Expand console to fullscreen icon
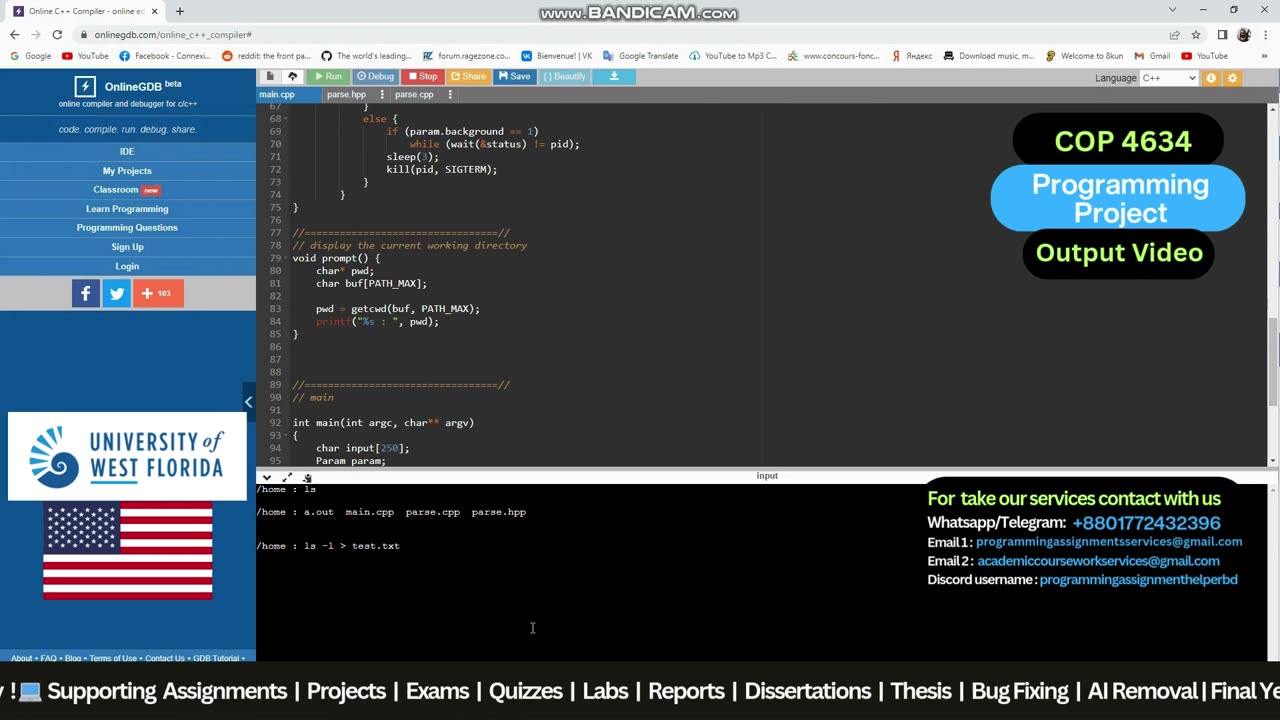This screenshot has height=720, width=1280. [287, 477]
